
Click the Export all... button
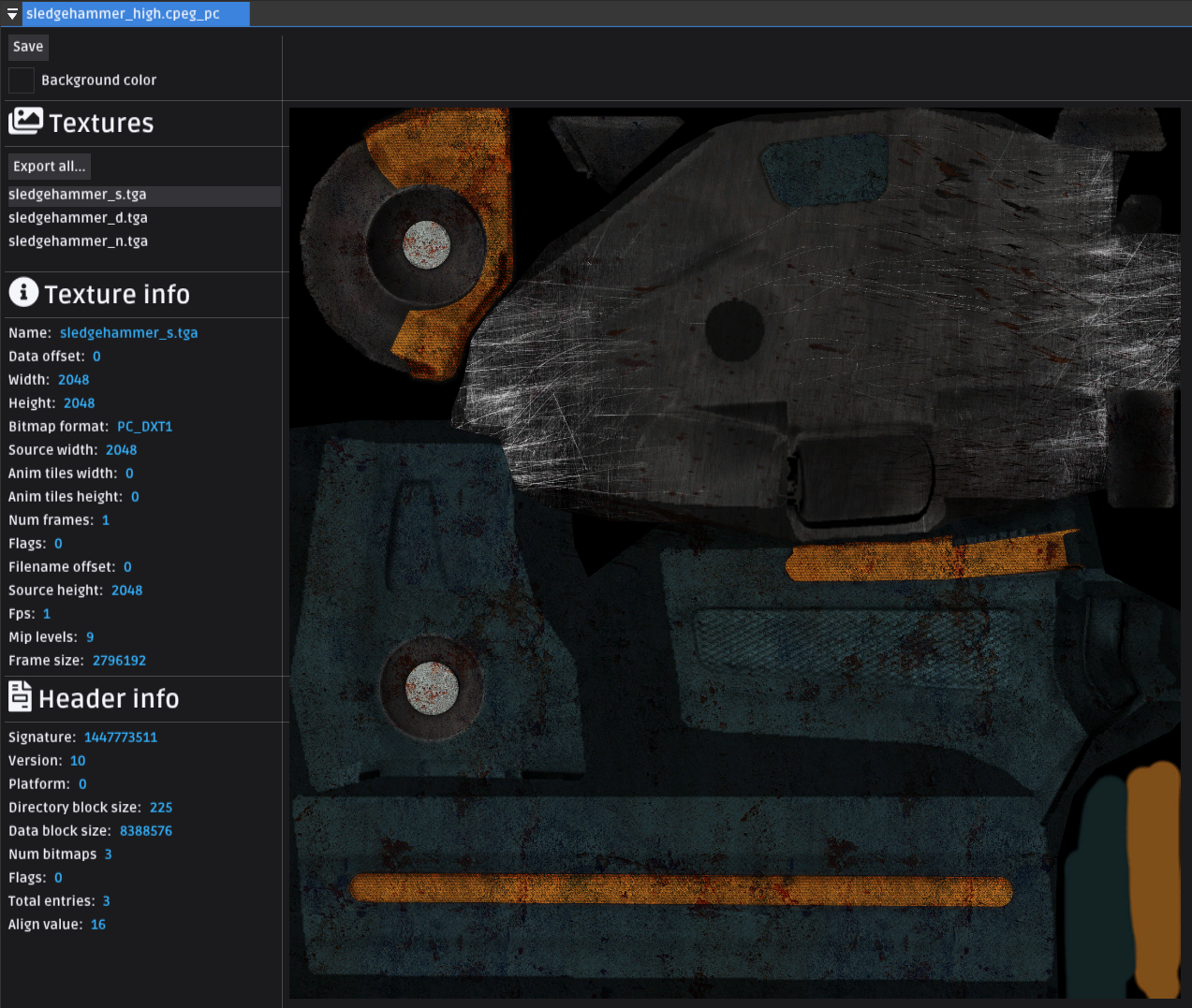pyautogui.click(x=50, y=167)
